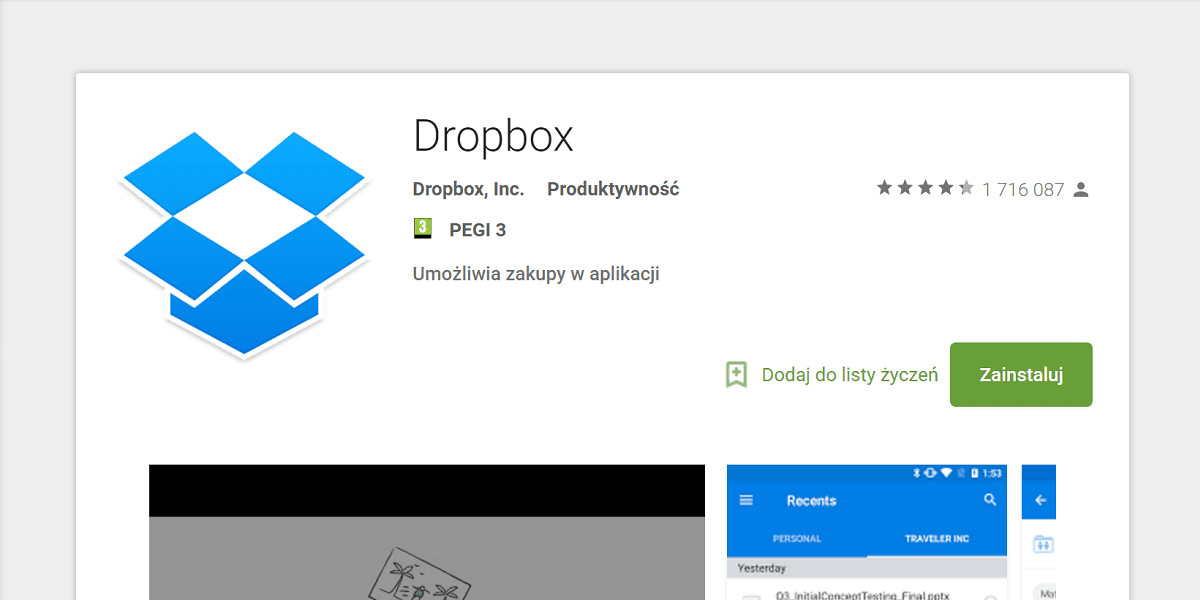Viewport: 1200px width, 600px height.
Task: Click the green wishlist bookmark icon
Action: [x=736, y=375]
